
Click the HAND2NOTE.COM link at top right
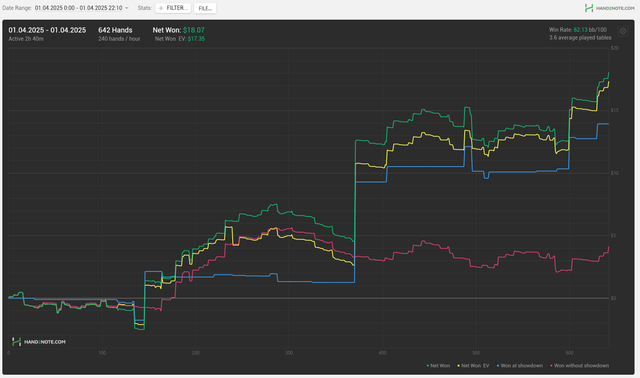[x=615, y=8]
